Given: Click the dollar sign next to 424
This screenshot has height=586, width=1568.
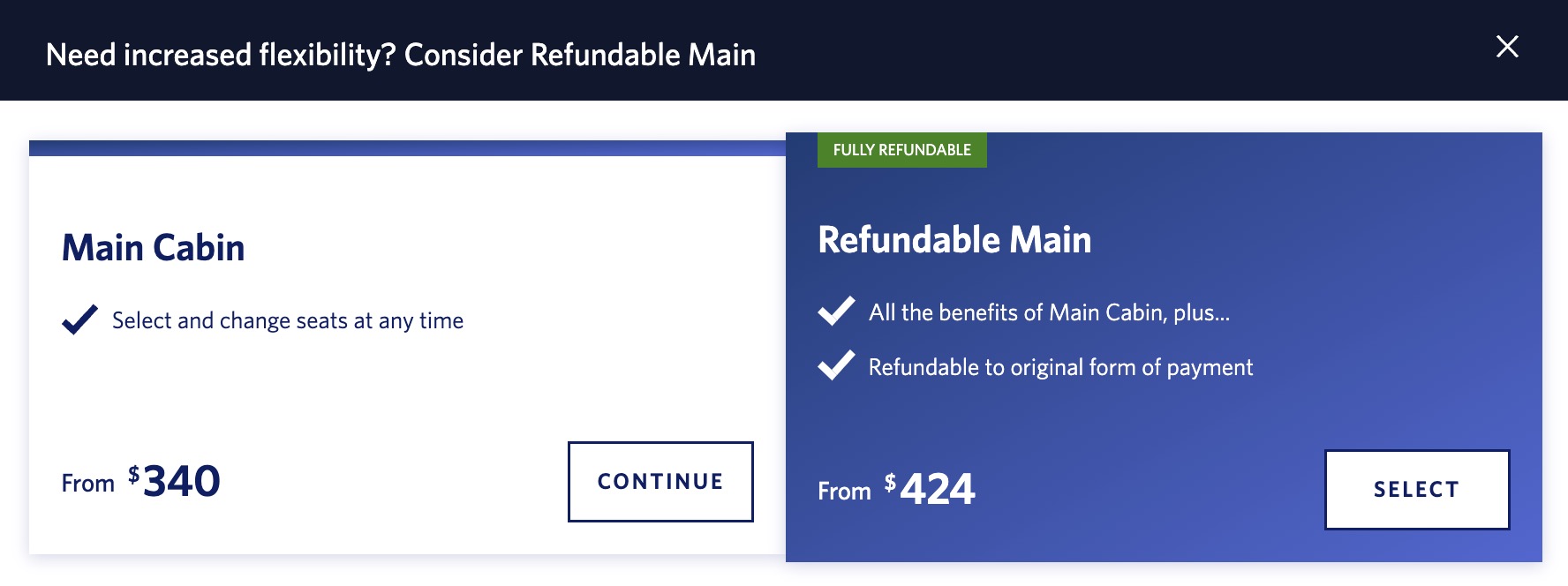Looking at the screenshot, I should point(891,484).
